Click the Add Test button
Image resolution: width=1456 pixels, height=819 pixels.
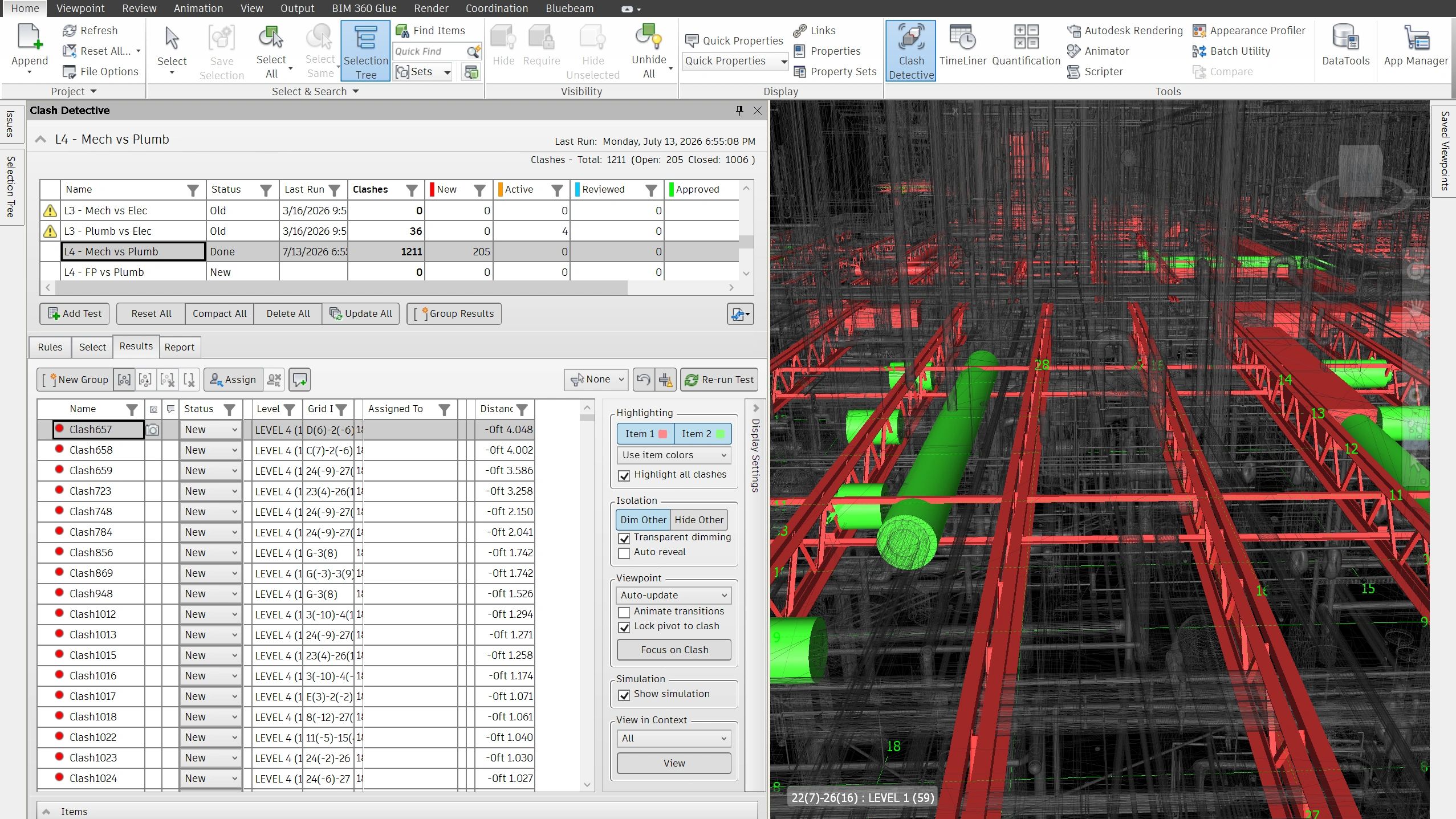point(75,313)
